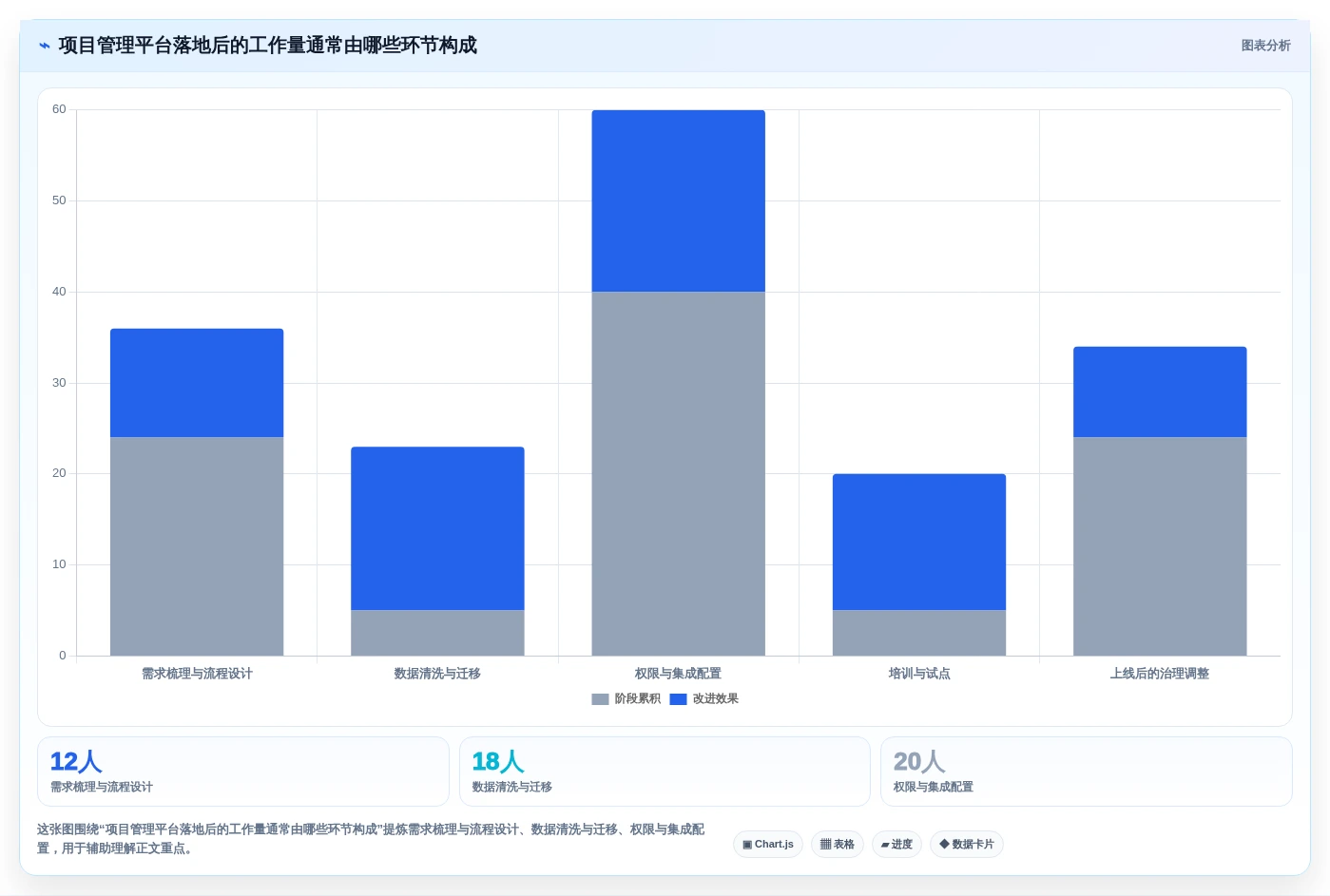Click the gray segment of 培训与试点 bar
The image size is (1330, 896).
919,633
